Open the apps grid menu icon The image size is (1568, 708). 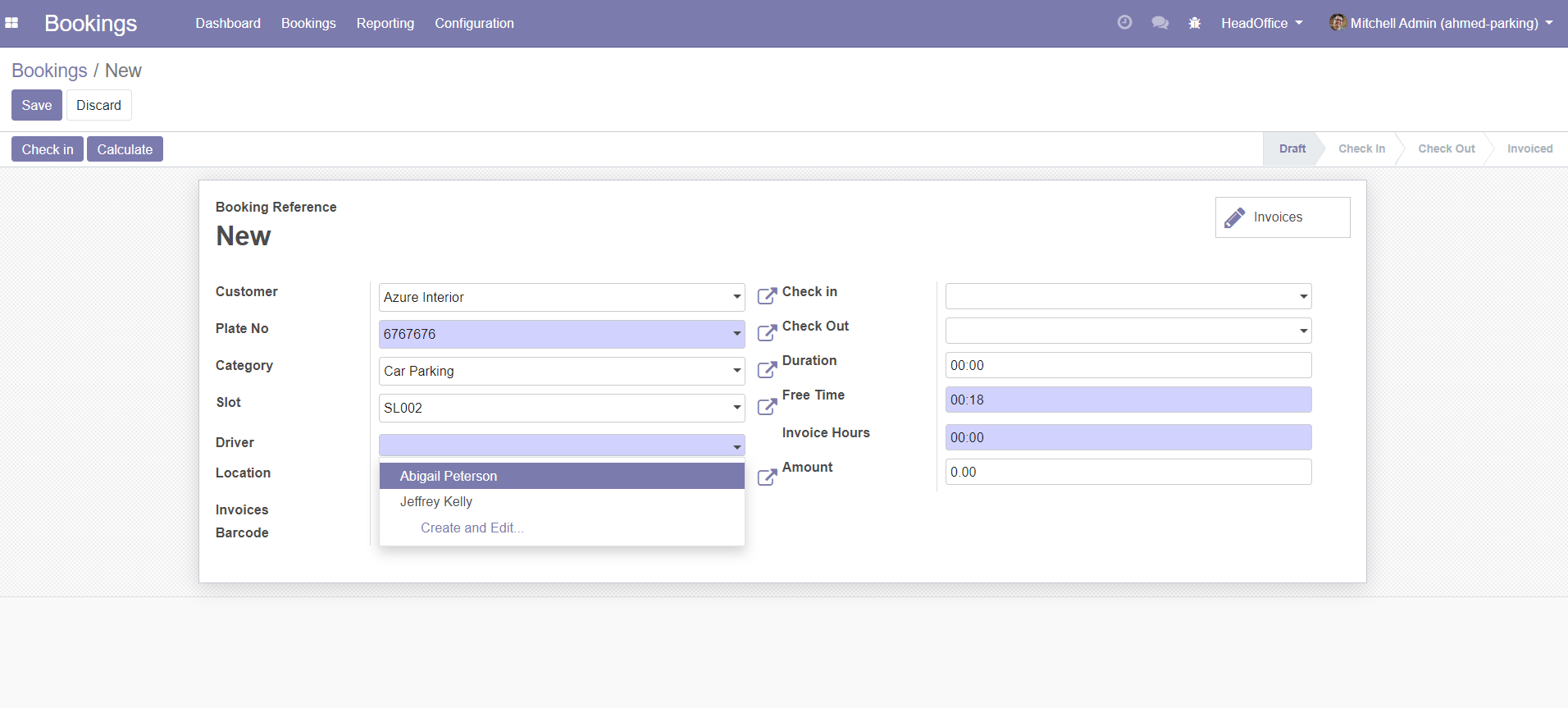(11, 23)
